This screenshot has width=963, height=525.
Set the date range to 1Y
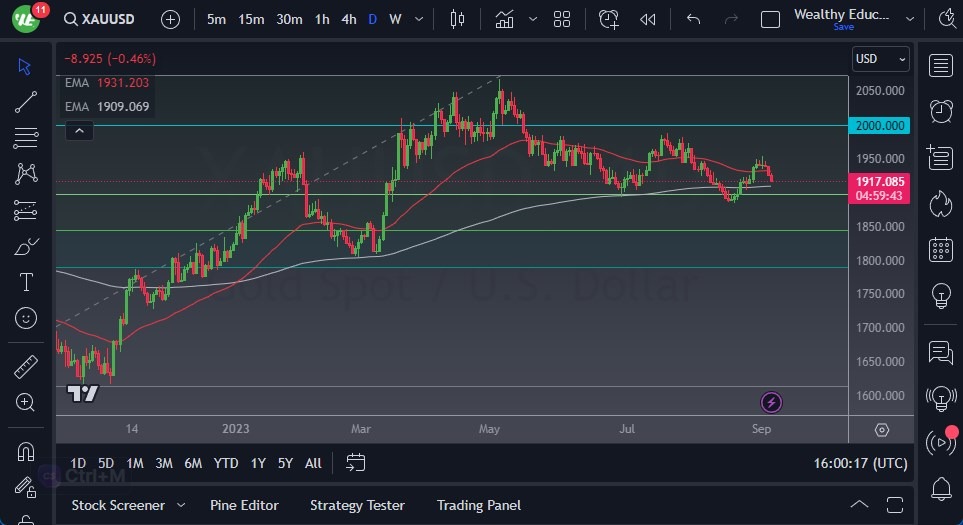pyautogui.click(x=258, y=463)
